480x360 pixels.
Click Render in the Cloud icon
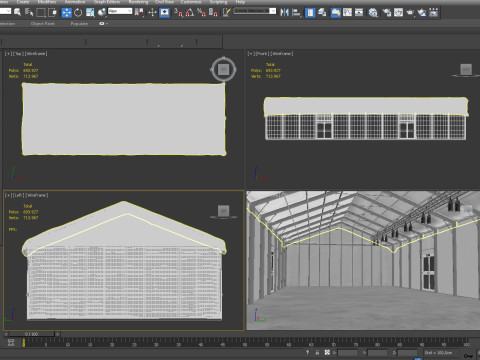pyautogui.click(x=422, y=13)
